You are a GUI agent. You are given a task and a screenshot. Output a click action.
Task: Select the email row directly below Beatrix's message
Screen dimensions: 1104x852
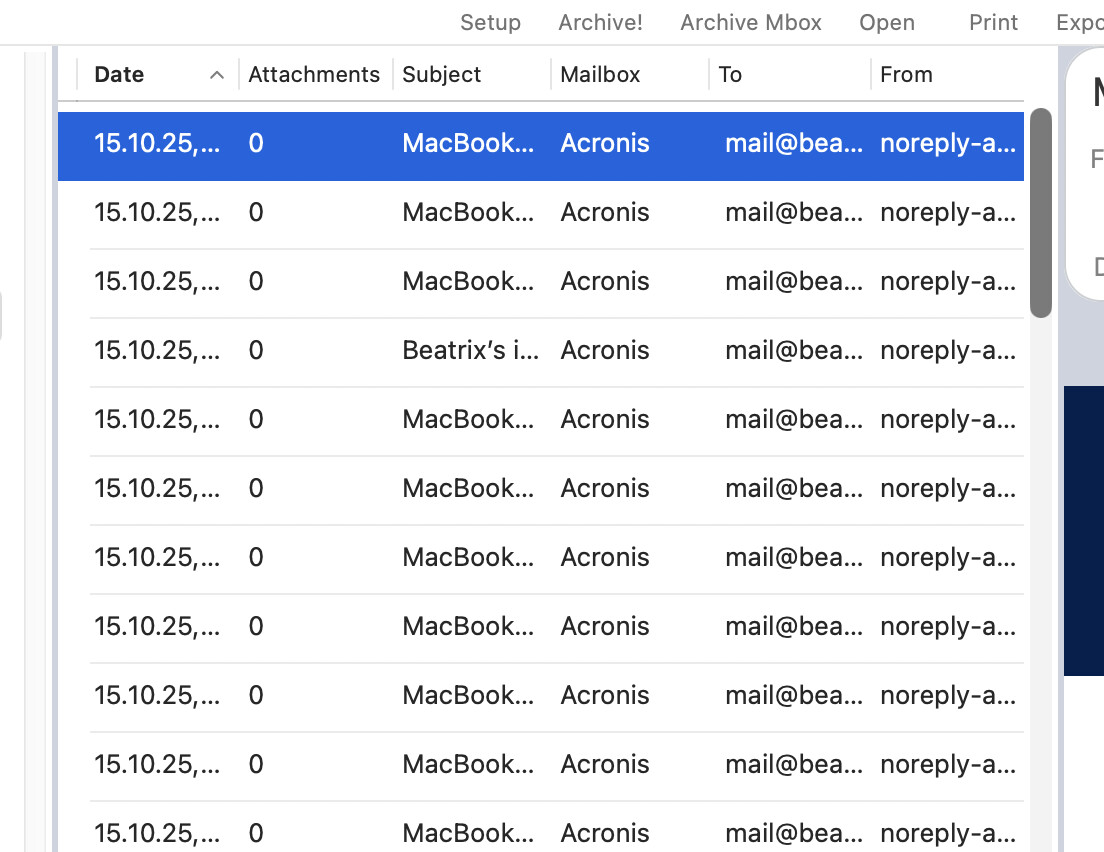pos(540,419)
